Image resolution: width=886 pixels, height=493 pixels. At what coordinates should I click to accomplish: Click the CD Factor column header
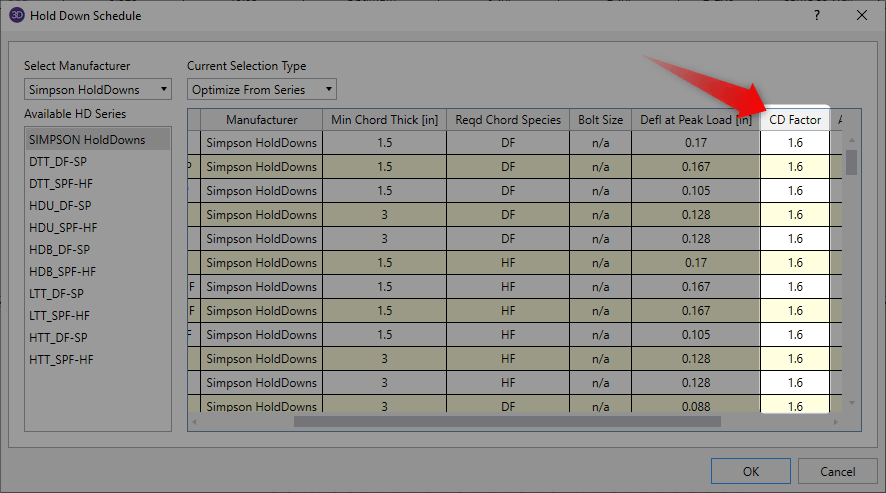pyautogui.click(x=795, y=120)
